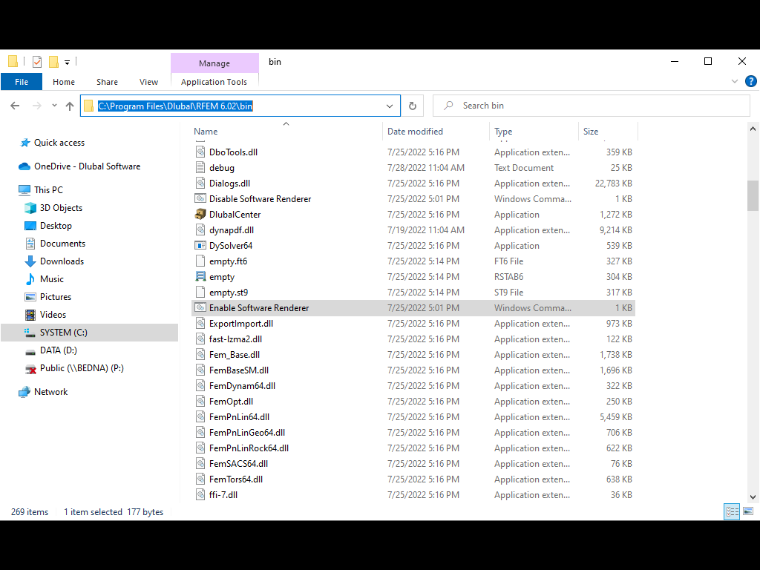Open OneDrive - Dlubal Software
Screen dimensions: 760x570
(87, 166)
